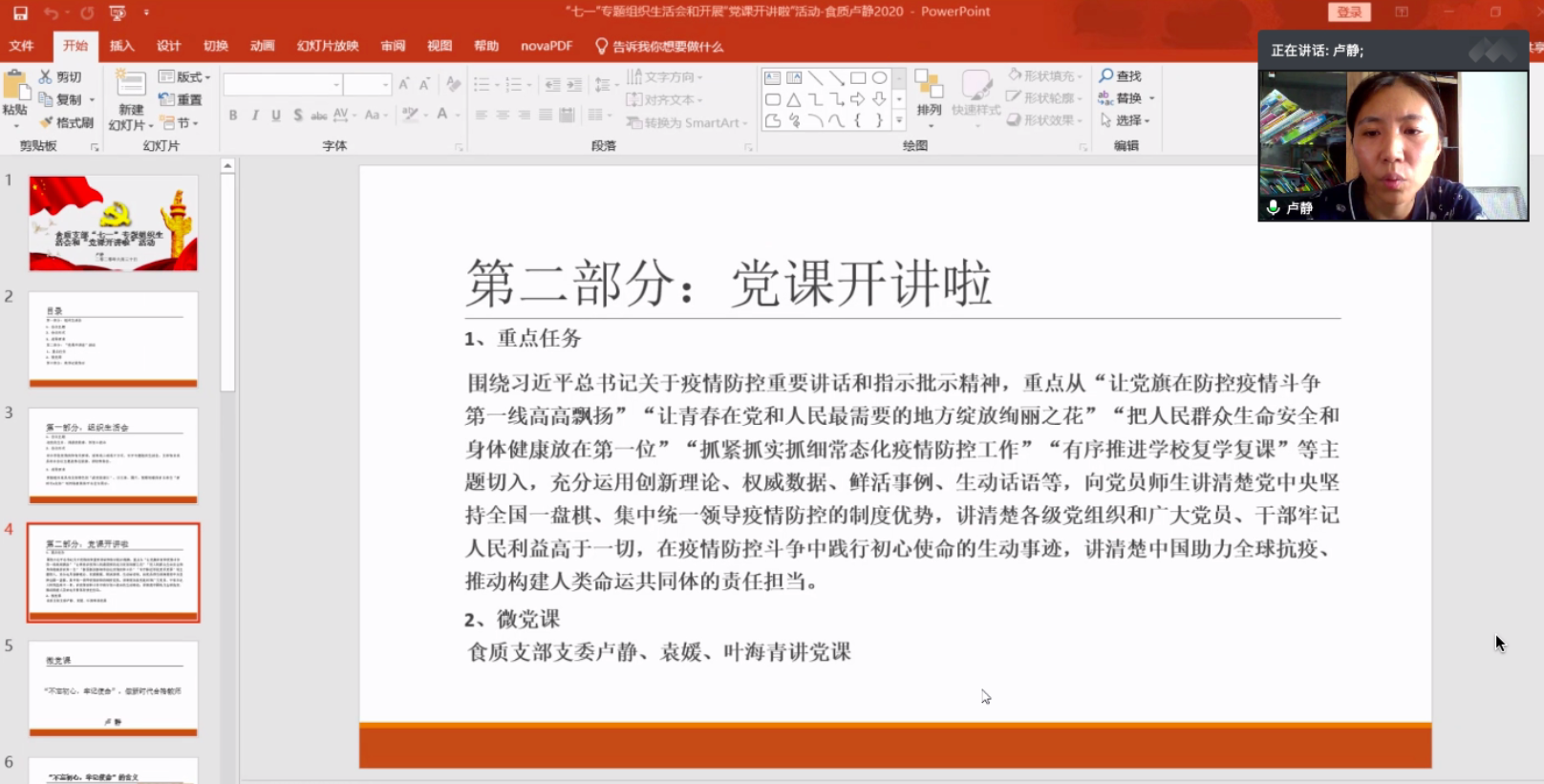Viewport: 1544px width, 784px height.
Task: Open the Insert (插入) tab
Action: [x=121, y=46]
